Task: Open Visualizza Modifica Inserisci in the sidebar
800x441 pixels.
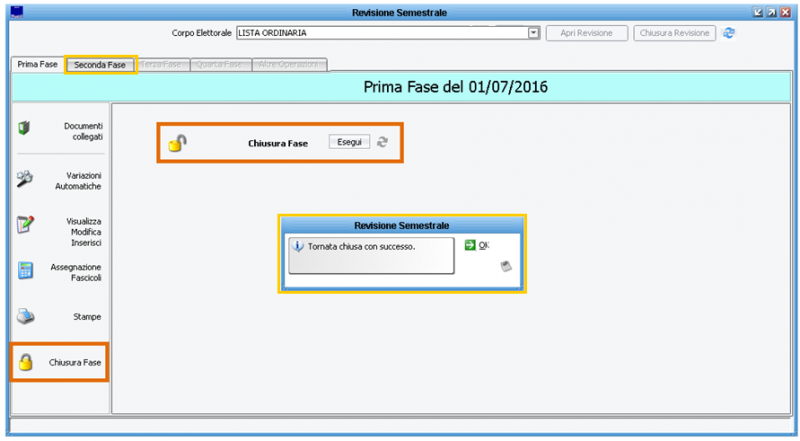Action: point(84,232)
